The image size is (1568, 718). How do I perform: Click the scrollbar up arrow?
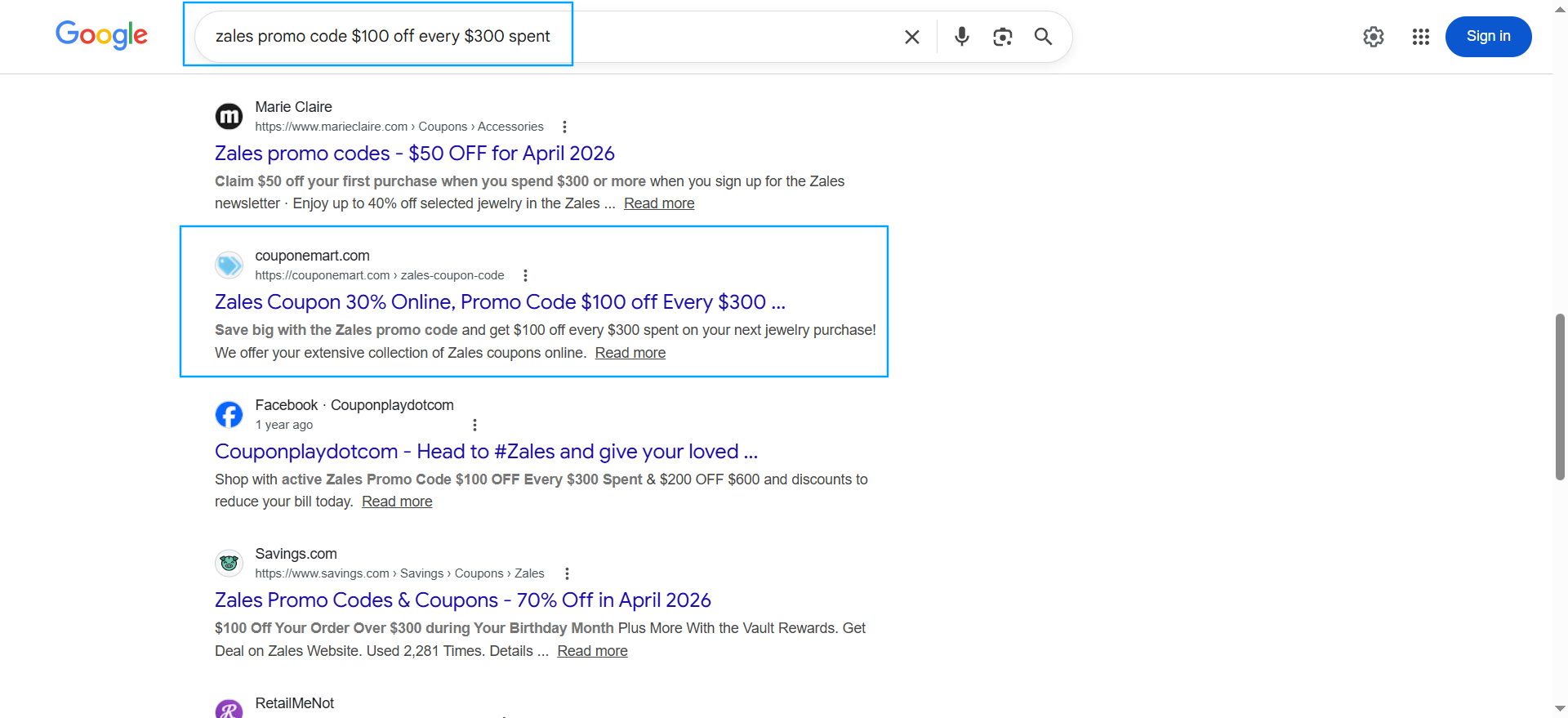coord(1560,10)
